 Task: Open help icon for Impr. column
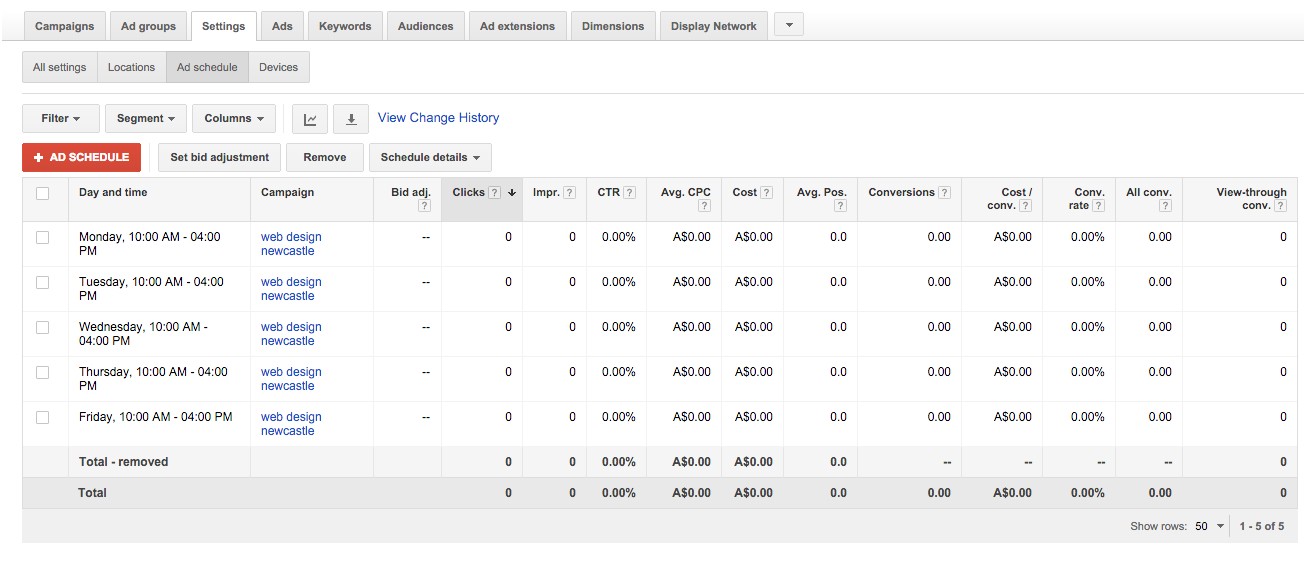point(569,193)
